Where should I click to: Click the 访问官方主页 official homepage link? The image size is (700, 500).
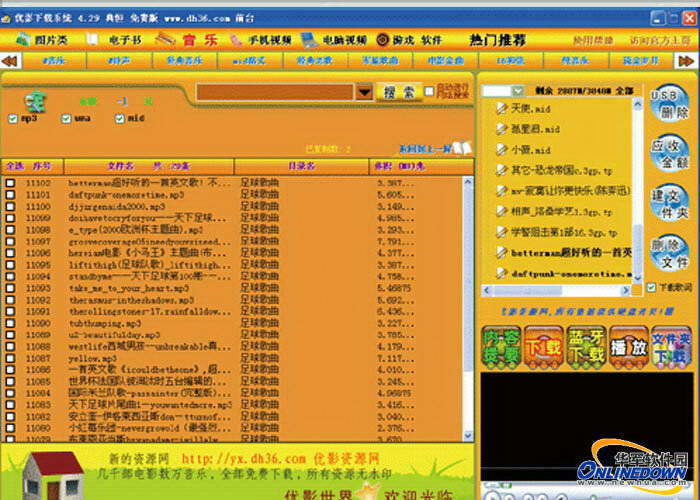click(x=660, y=41)
